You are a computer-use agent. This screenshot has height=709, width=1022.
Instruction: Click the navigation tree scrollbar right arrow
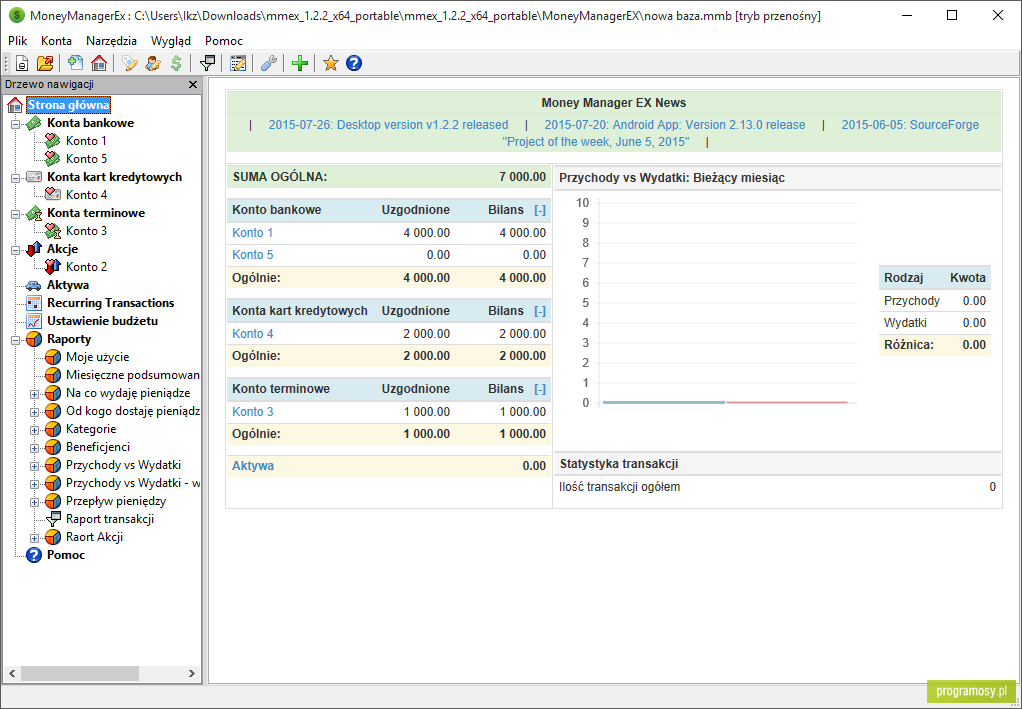point(192,673)
